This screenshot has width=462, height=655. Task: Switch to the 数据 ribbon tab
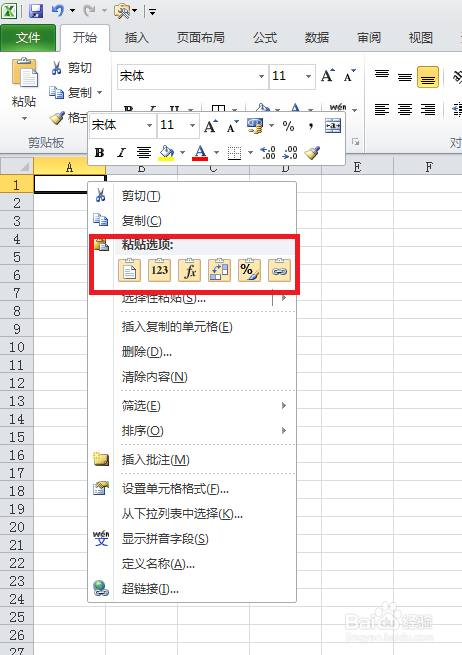coord(317,38)
